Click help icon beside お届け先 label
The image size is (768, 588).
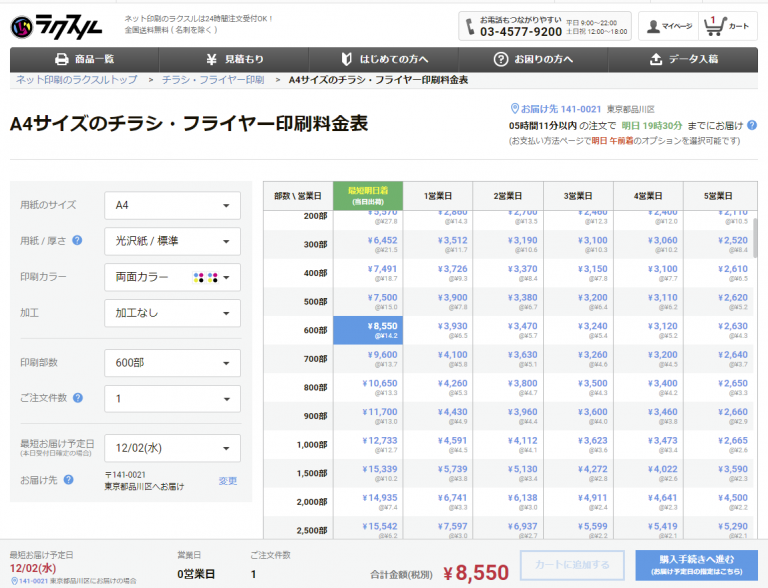tap(69, 480)
